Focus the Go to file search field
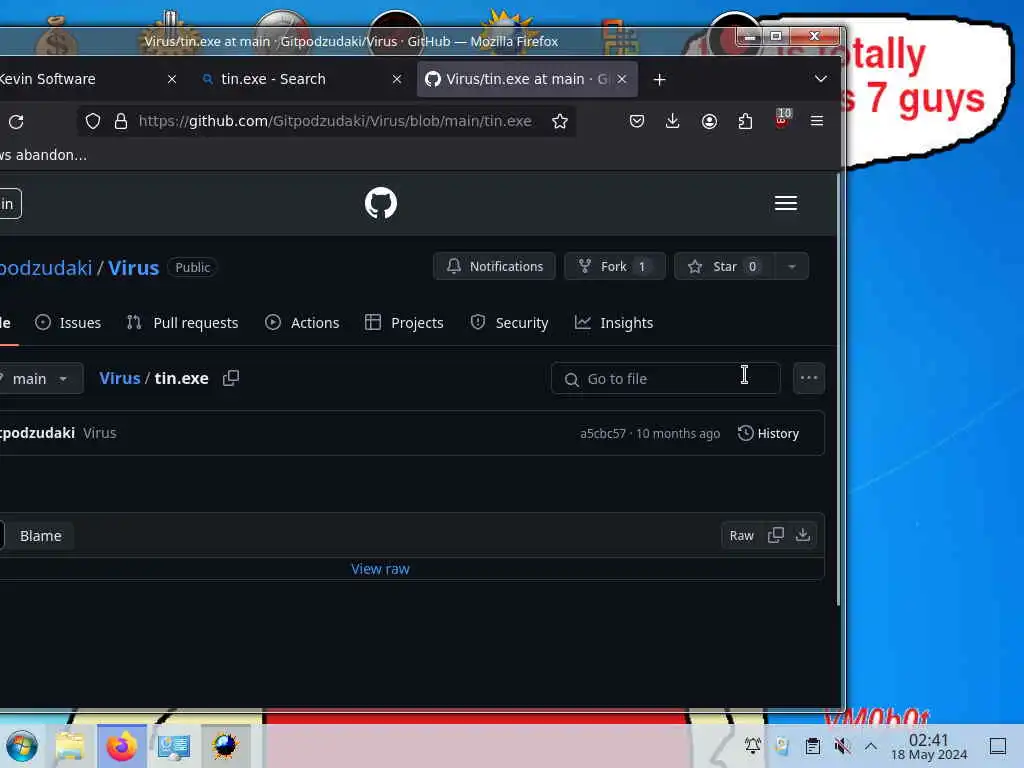The height and width of the screenshot is (768, 1024). click(x=665, y=379)
